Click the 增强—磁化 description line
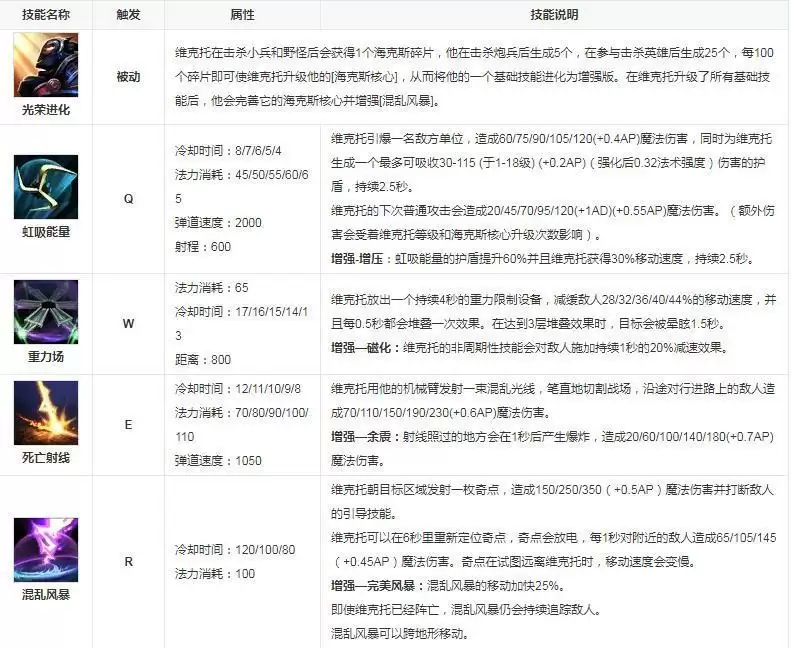The height and width of the screenshot is (648, 792). (530, 347)
